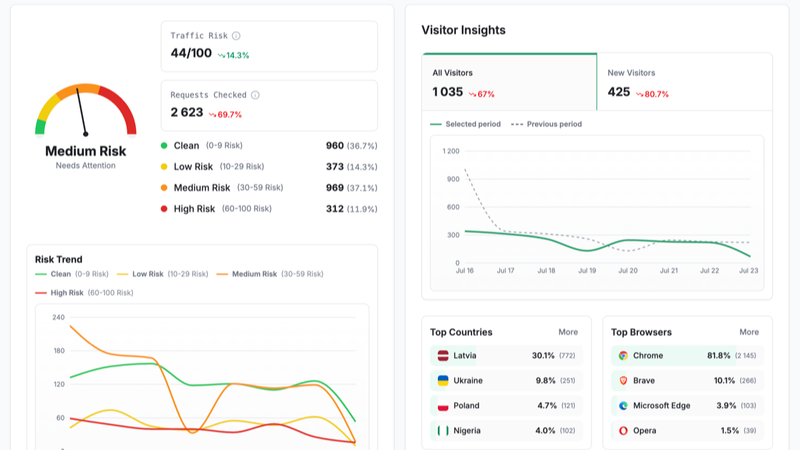Click the Brave browser icon
The width and height of the screenshot is (800, 450).
623,381
